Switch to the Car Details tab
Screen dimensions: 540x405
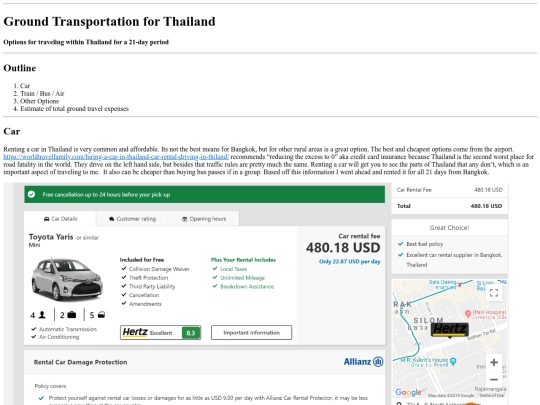(x=60, y=219)
